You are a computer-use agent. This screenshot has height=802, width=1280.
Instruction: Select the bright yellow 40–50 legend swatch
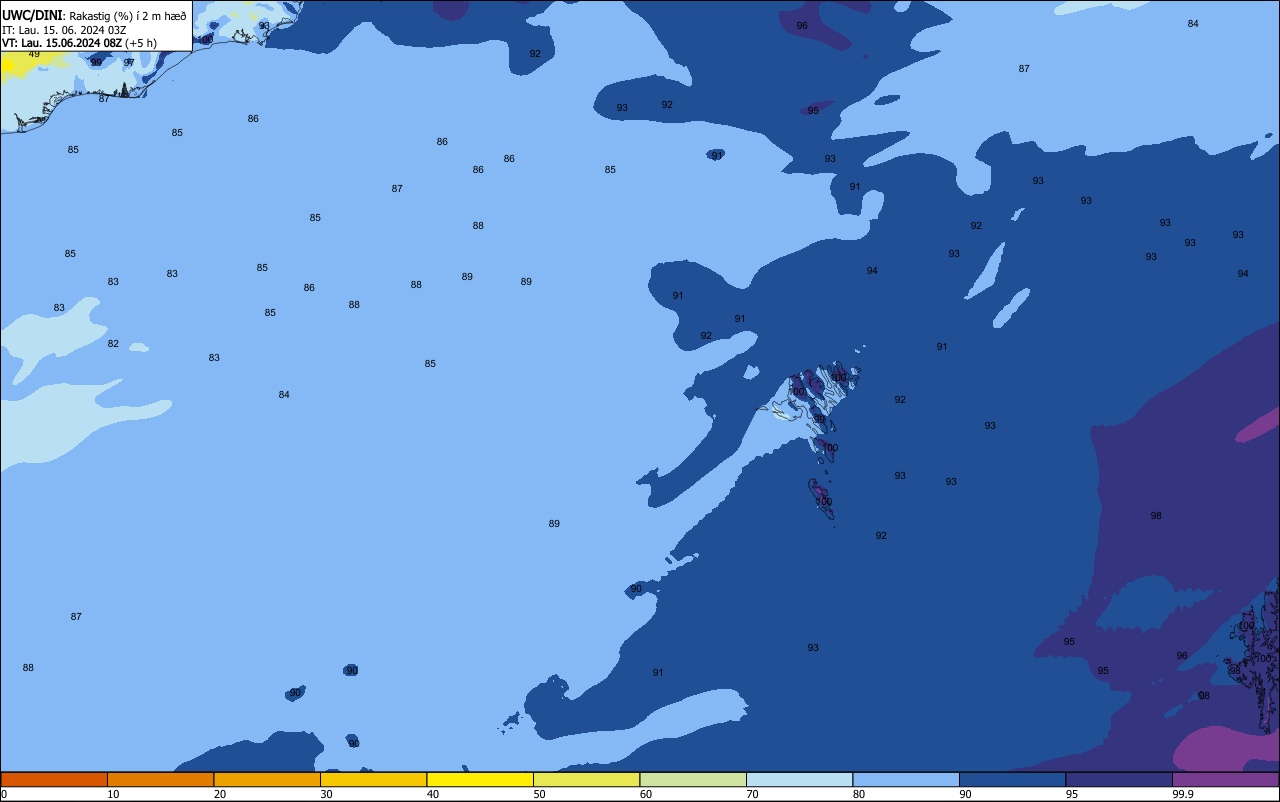(x=480, y=779)
